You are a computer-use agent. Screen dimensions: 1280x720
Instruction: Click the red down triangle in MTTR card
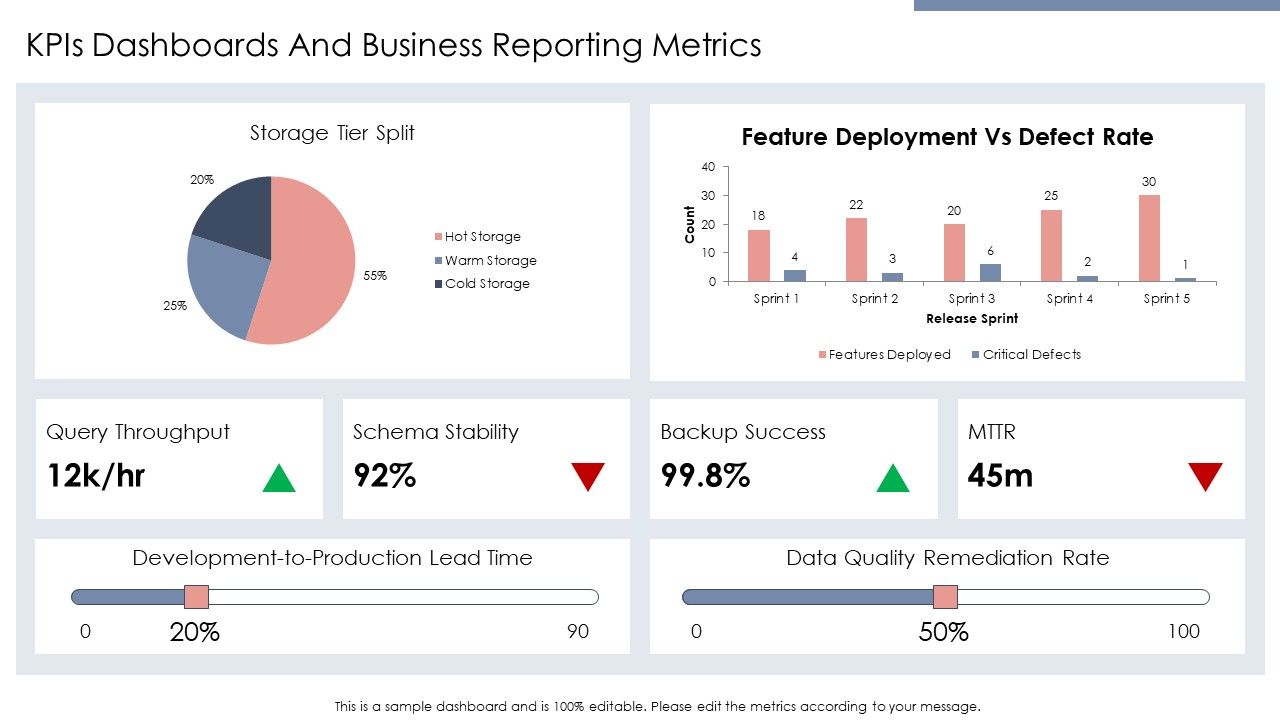pos(1206,477)
